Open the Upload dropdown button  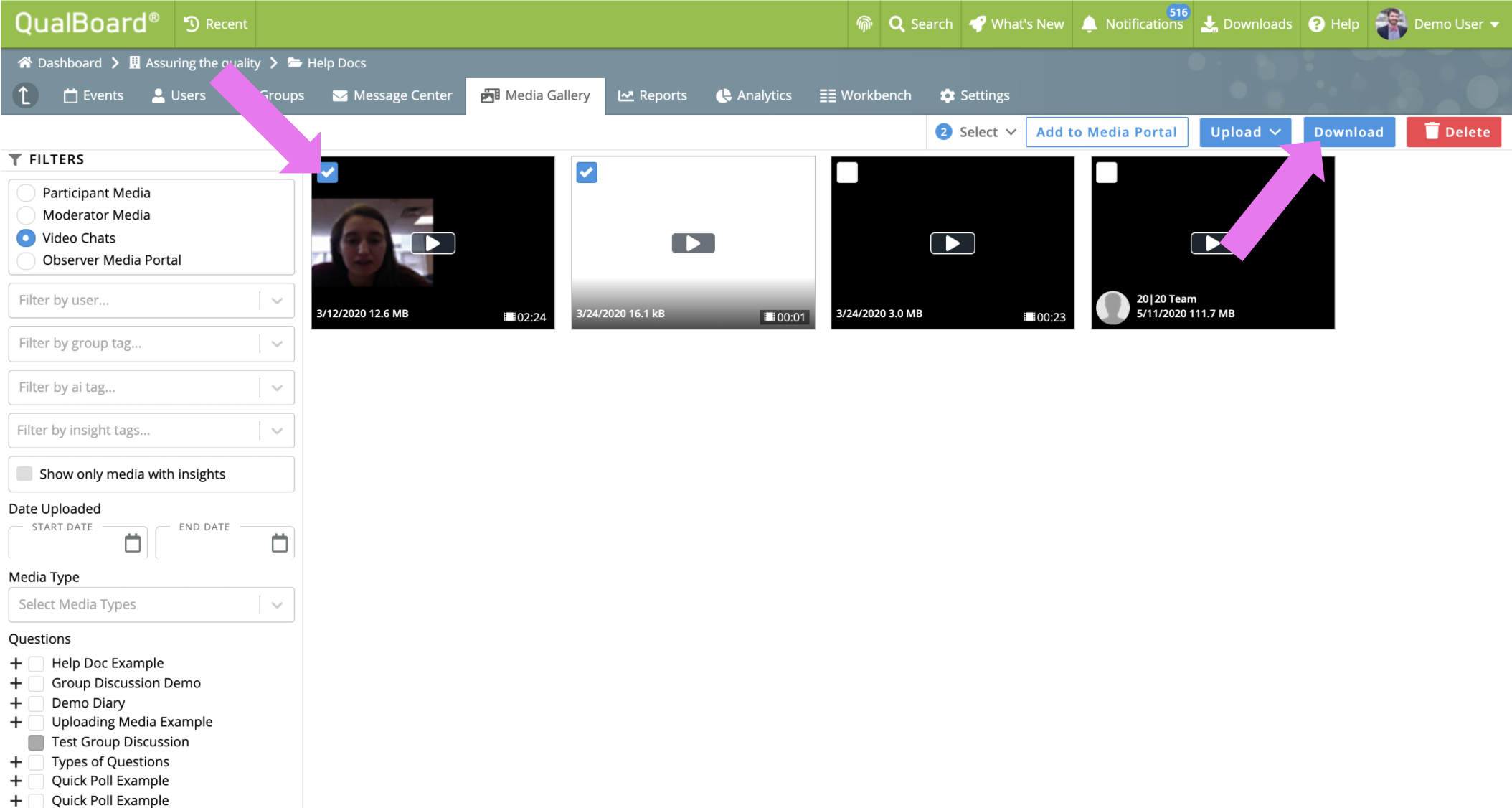(x=1244, y=132)
